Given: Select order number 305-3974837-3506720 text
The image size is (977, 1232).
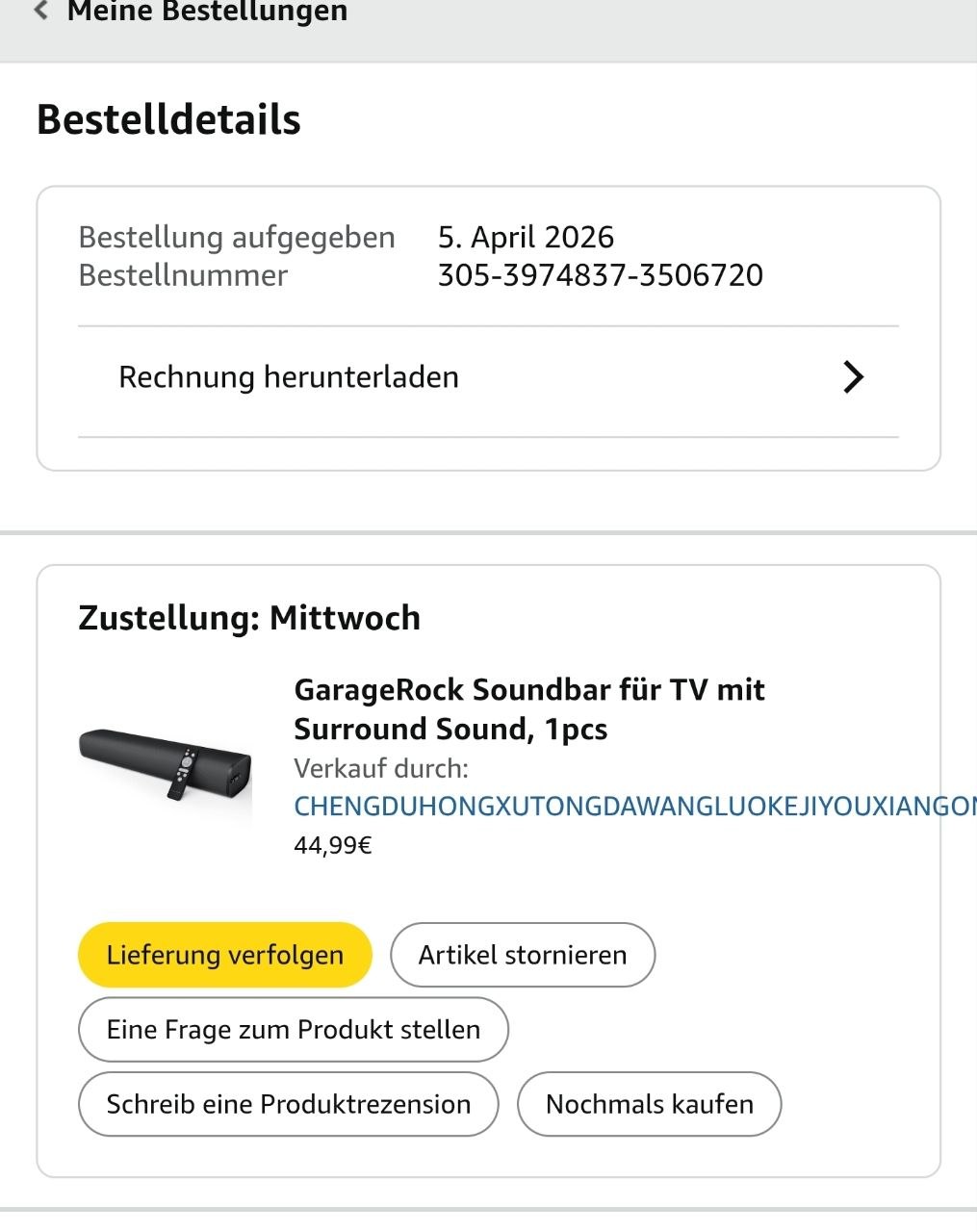Looking at the screenshot, I should pos(600,275).
